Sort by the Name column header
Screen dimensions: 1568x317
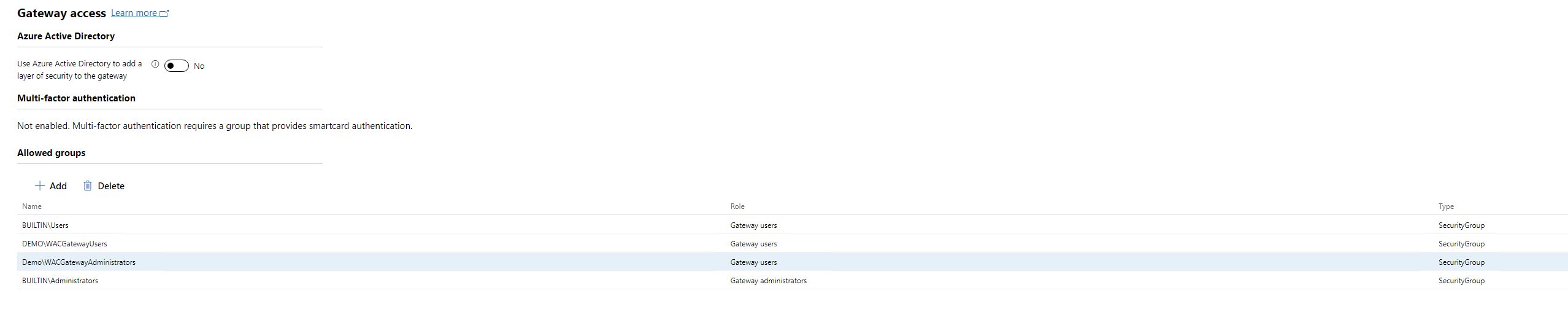pos(32,206)
